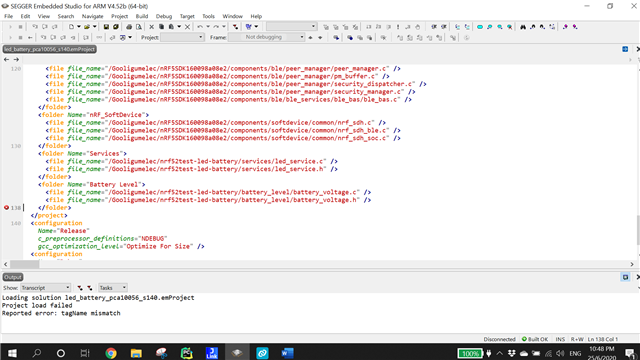Navigate forward with the editor right arrow
The width and height of the screenshot is (640, 360).
click(x=16, y=60)
